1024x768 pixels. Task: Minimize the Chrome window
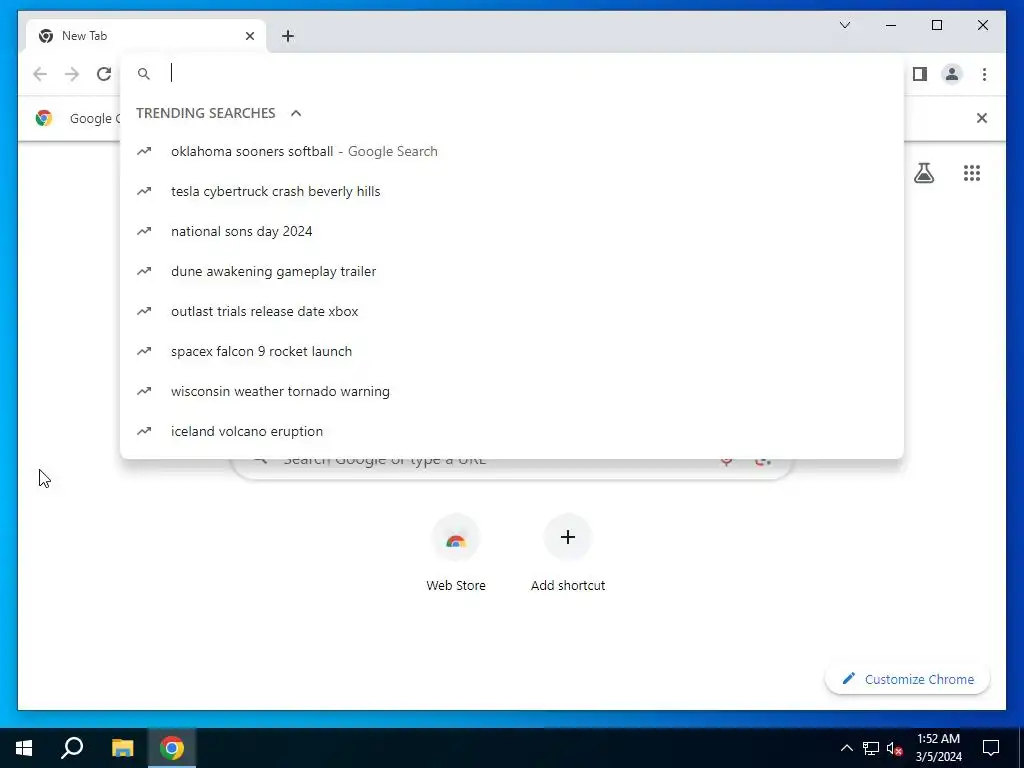(x=891, y=25)
